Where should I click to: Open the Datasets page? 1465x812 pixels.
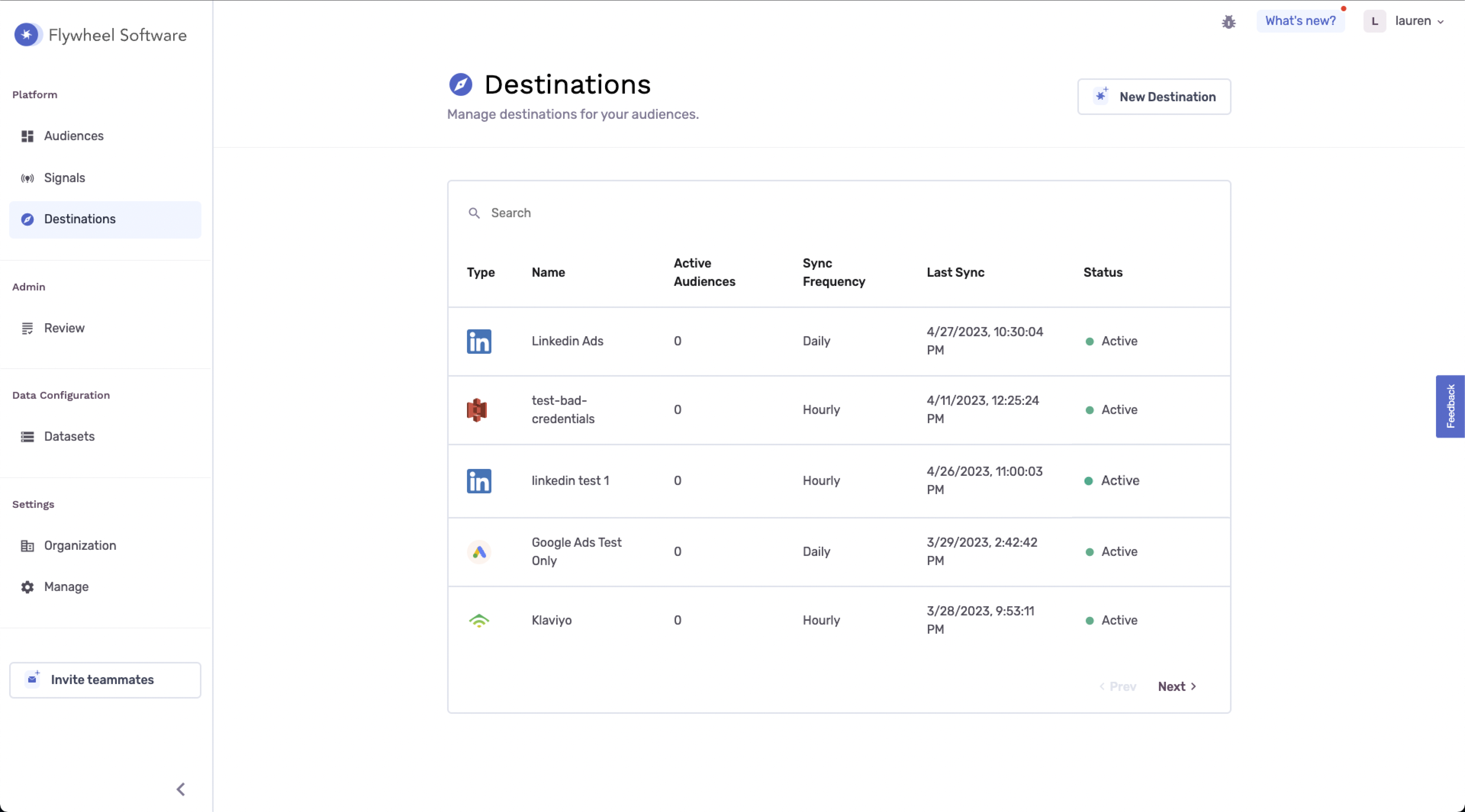pos(105,437)
